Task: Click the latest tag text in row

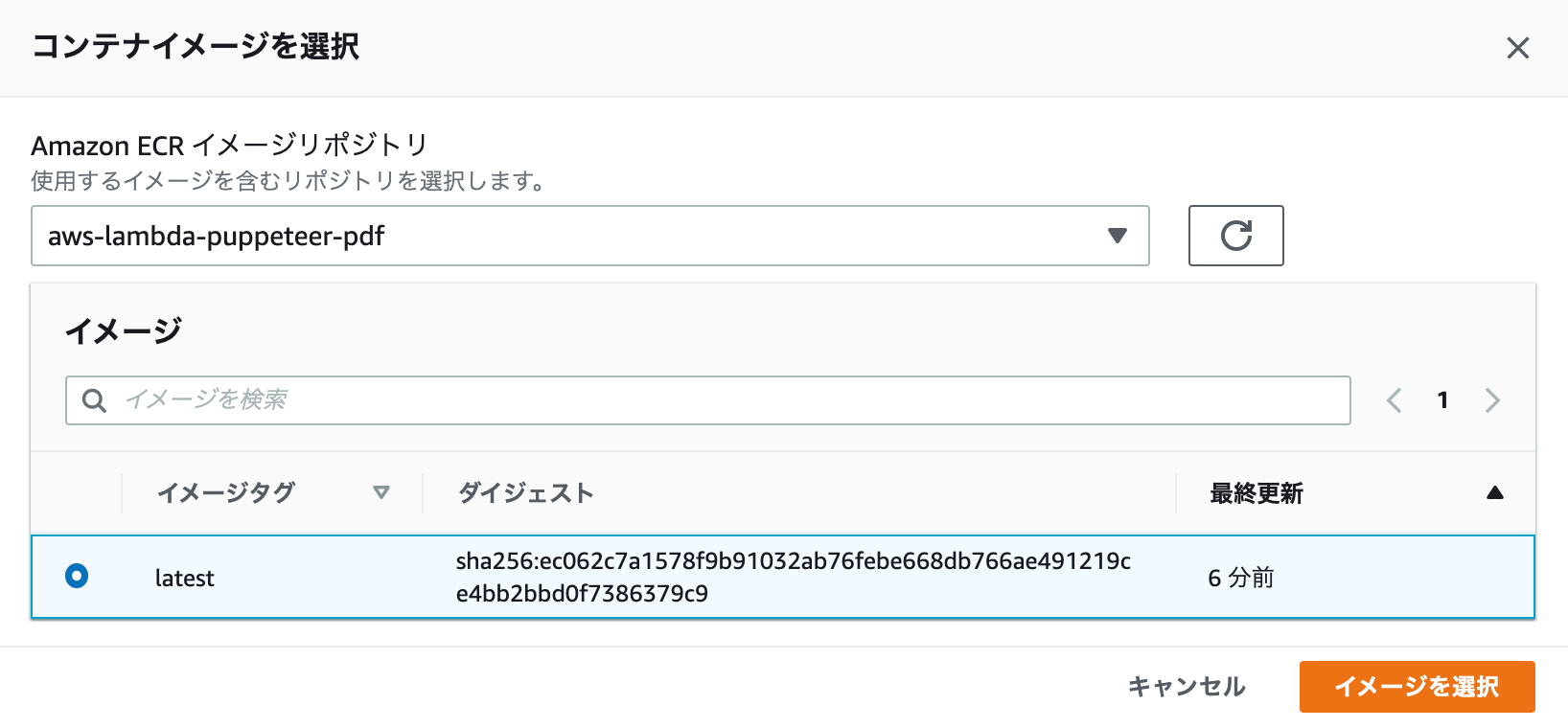Action: [x=185, y=578]
